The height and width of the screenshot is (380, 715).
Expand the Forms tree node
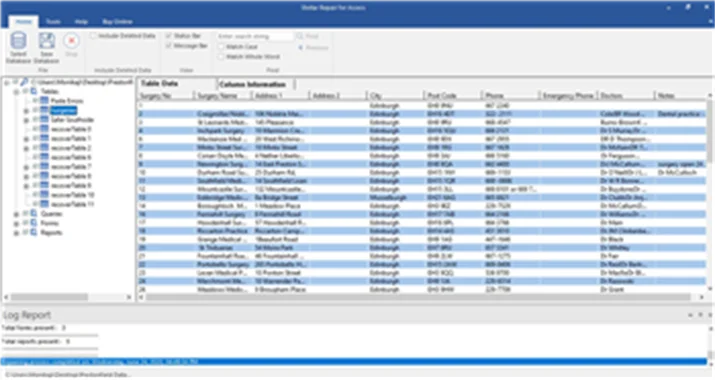click(16, 223)
